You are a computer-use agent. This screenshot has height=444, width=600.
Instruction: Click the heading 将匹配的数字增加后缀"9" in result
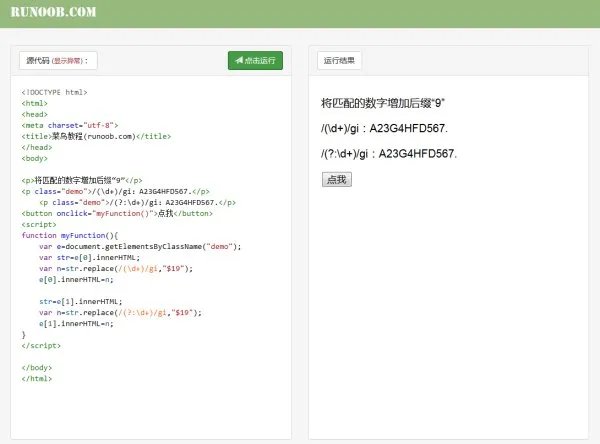click(x=383, y=103)
